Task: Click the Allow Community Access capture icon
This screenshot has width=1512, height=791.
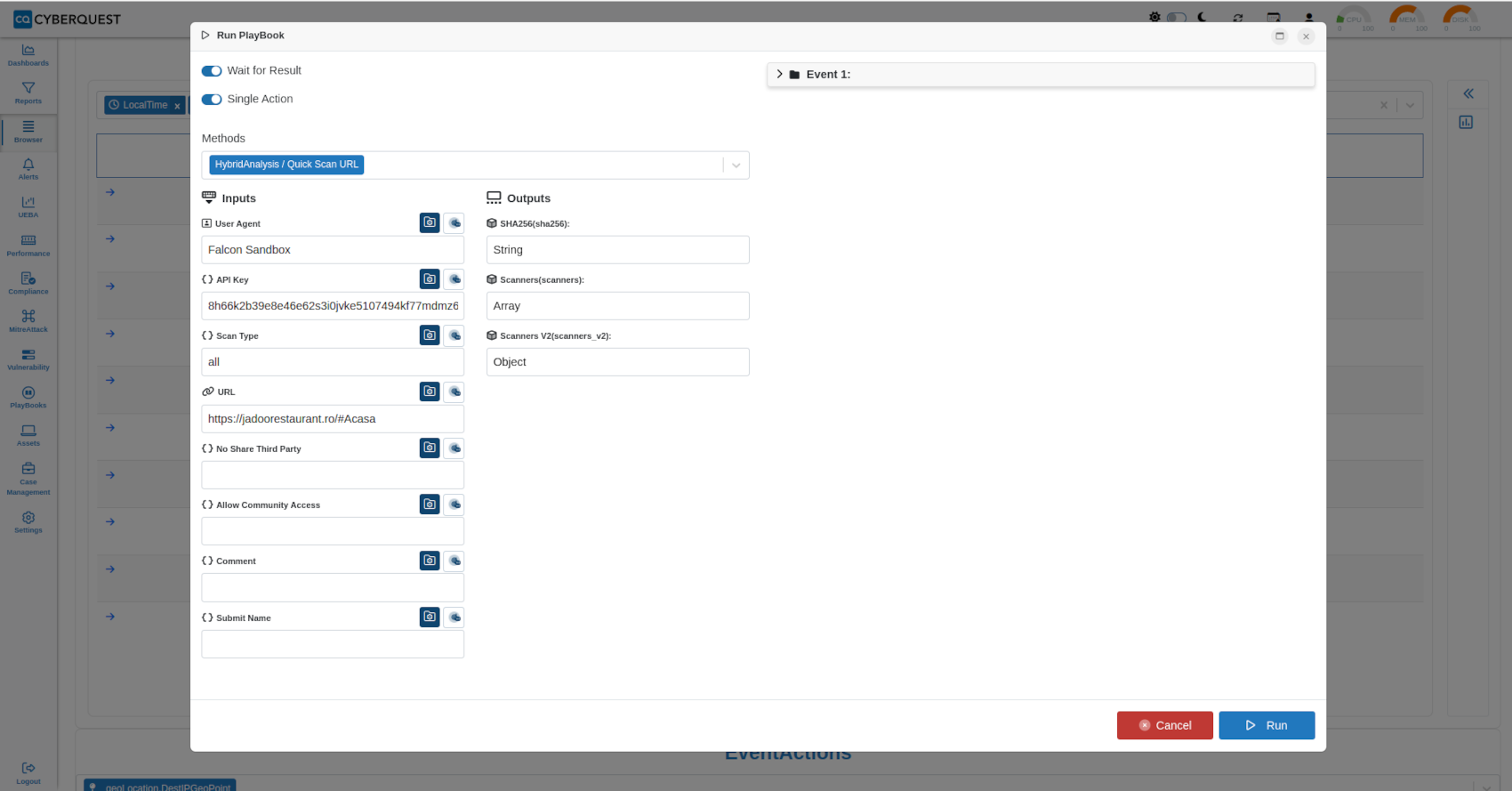Action: click(x=430, y=504)
